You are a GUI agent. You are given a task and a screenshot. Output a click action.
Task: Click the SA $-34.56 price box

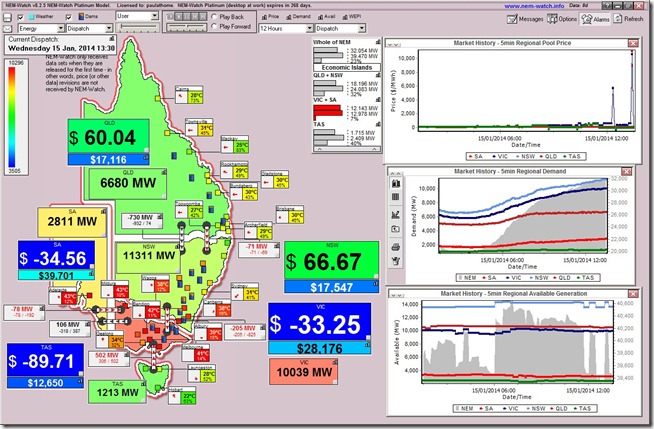pos(56,255)
